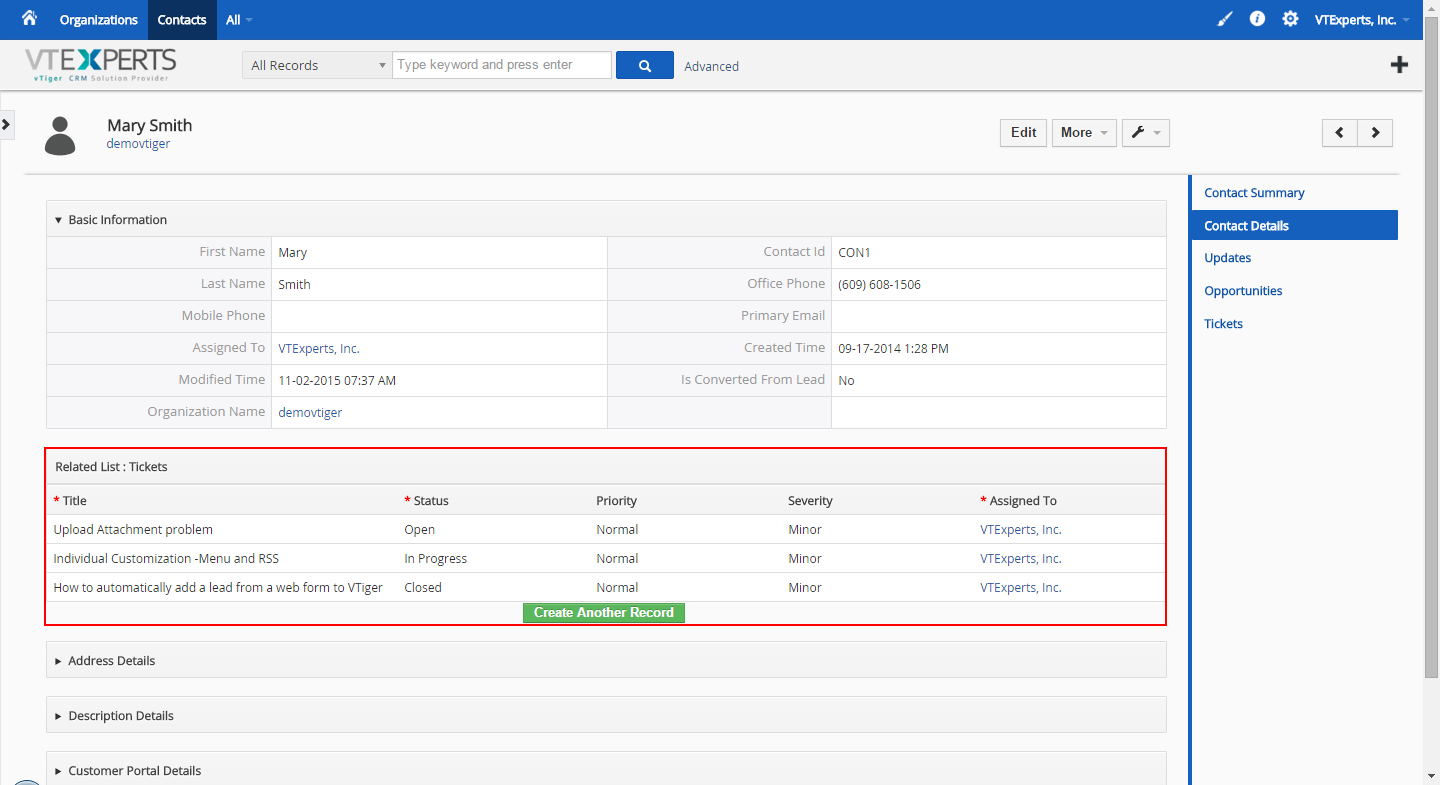
Task: Click the Open status value
Action: (x=420, y=530)
